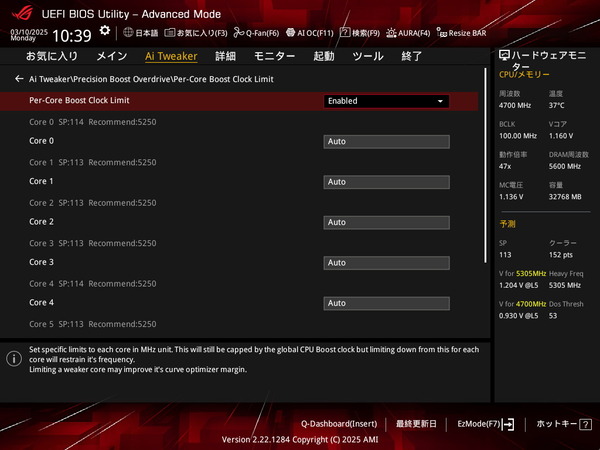This screenshot has height=450, width=600.
Task: Click Core 5 SP:113 Recommend:5250 text
Action: [x=93, y=324]
